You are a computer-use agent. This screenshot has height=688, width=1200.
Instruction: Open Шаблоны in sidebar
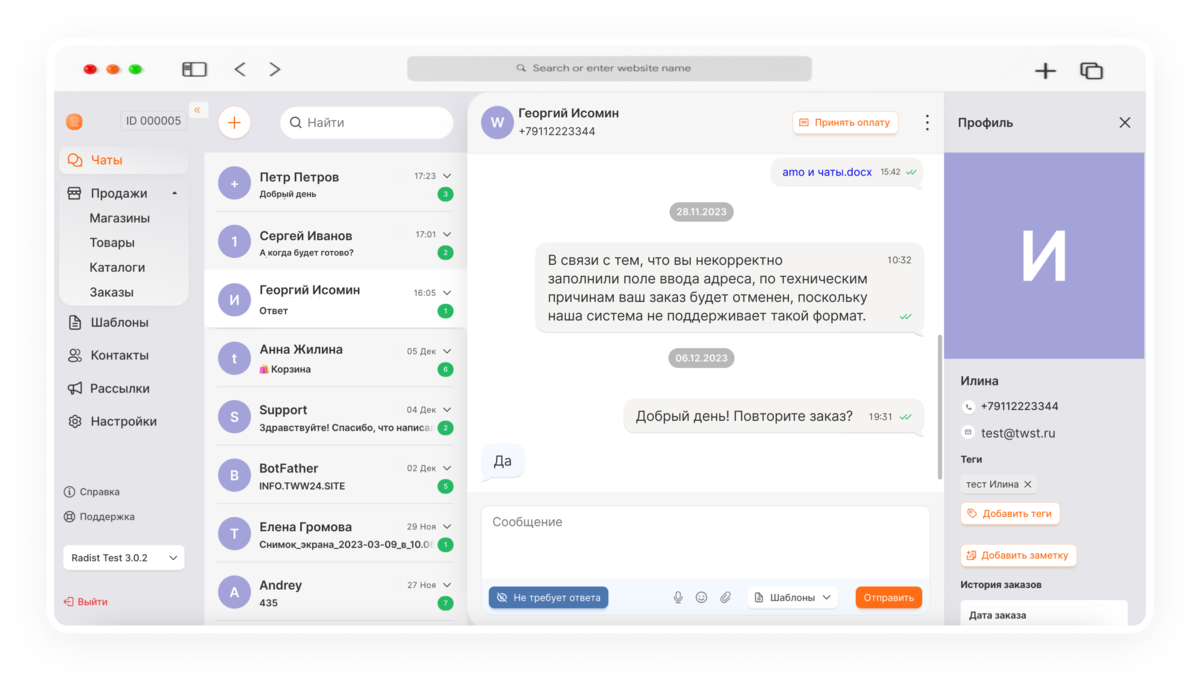(x=108, y=323)
